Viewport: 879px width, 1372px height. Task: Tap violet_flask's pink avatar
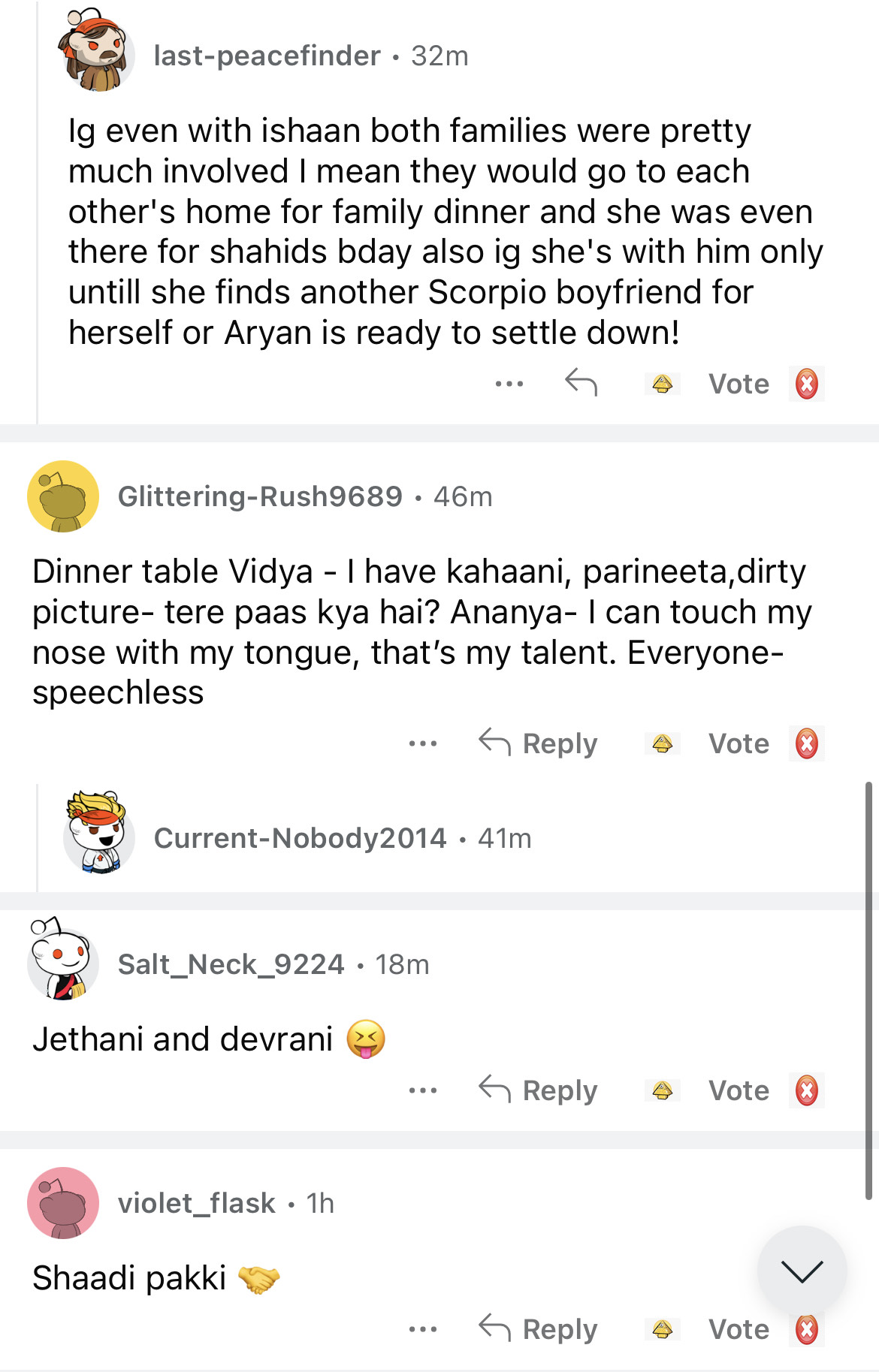point(63,1202)
